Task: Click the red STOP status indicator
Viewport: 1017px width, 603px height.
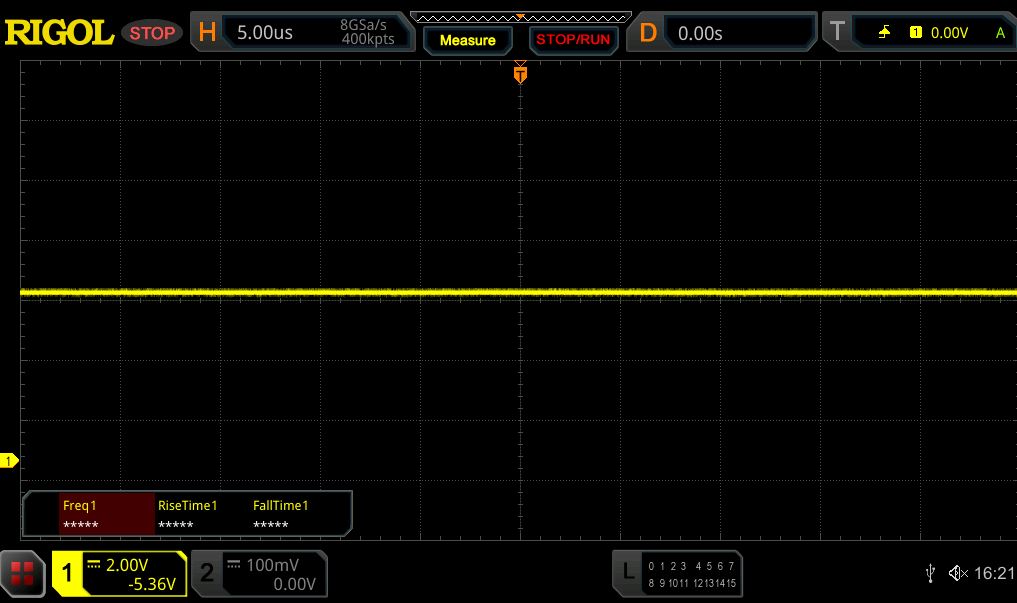Action: (152, 33)
